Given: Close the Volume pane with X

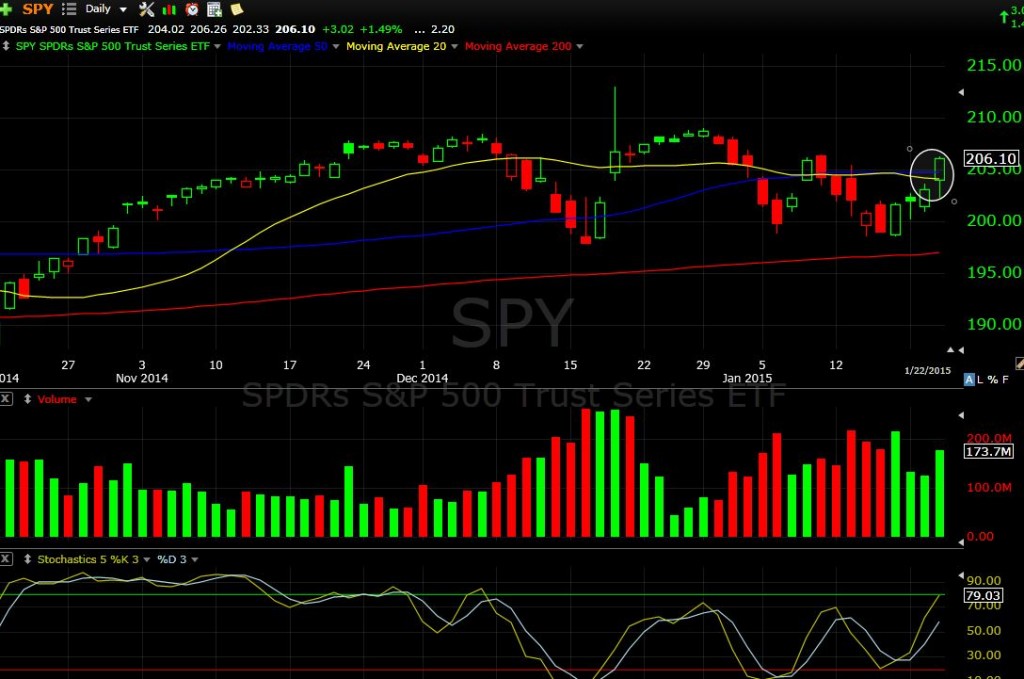Looking at the screenshot, I should [5, 399].
